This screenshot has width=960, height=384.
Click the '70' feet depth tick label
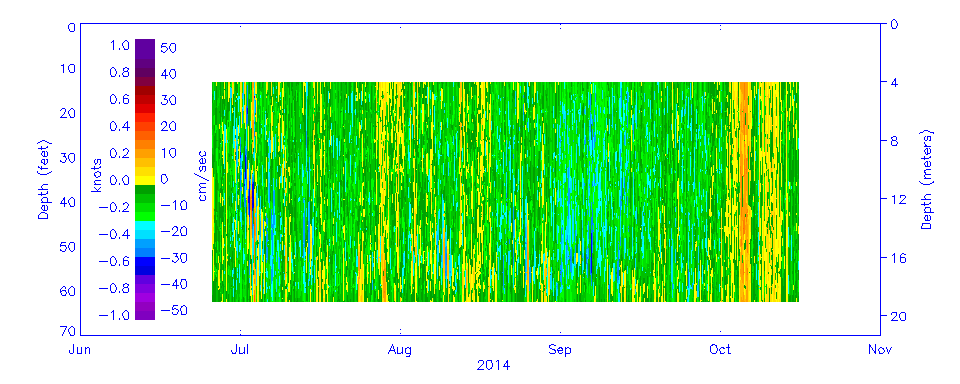click(68, 332)
